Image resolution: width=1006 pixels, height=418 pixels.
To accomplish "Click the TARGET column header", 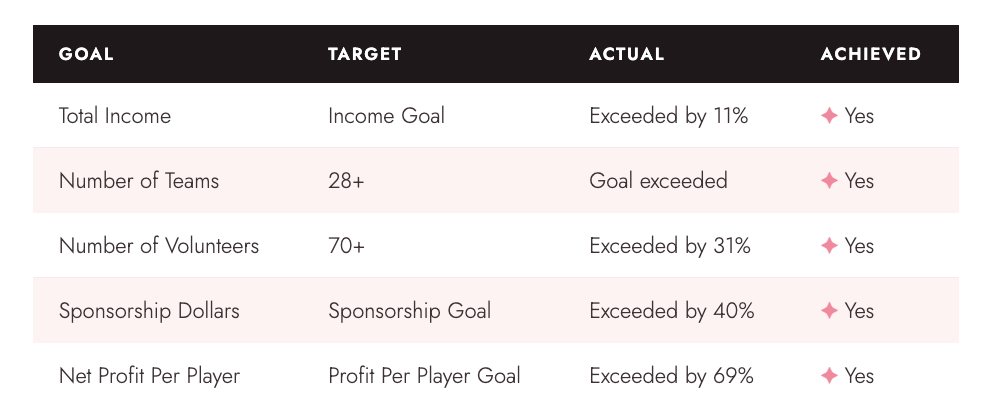I will tap(364, 54).
